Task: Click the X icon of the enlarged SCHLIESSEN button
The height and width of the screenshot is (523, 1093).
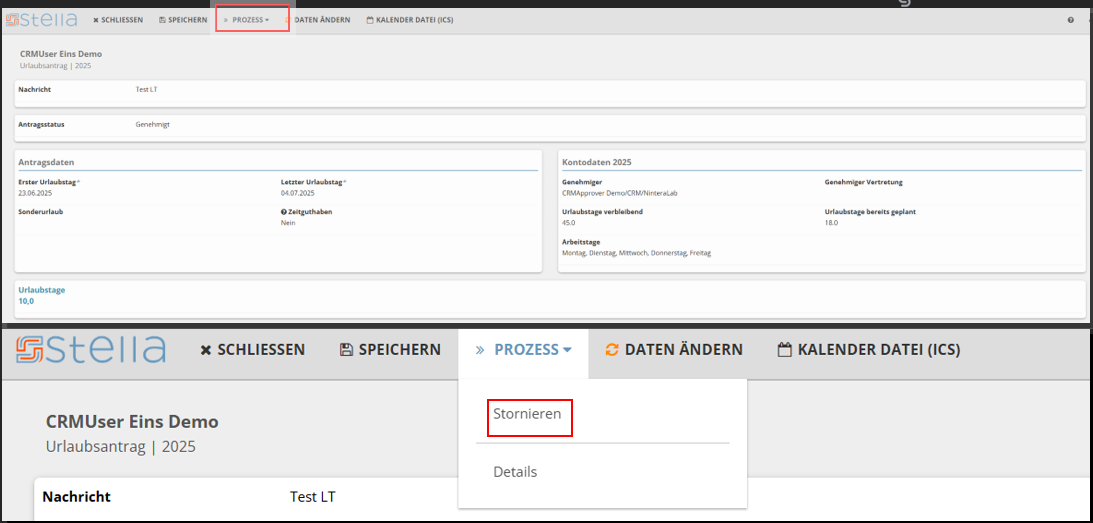Action: tap(206, 350)
